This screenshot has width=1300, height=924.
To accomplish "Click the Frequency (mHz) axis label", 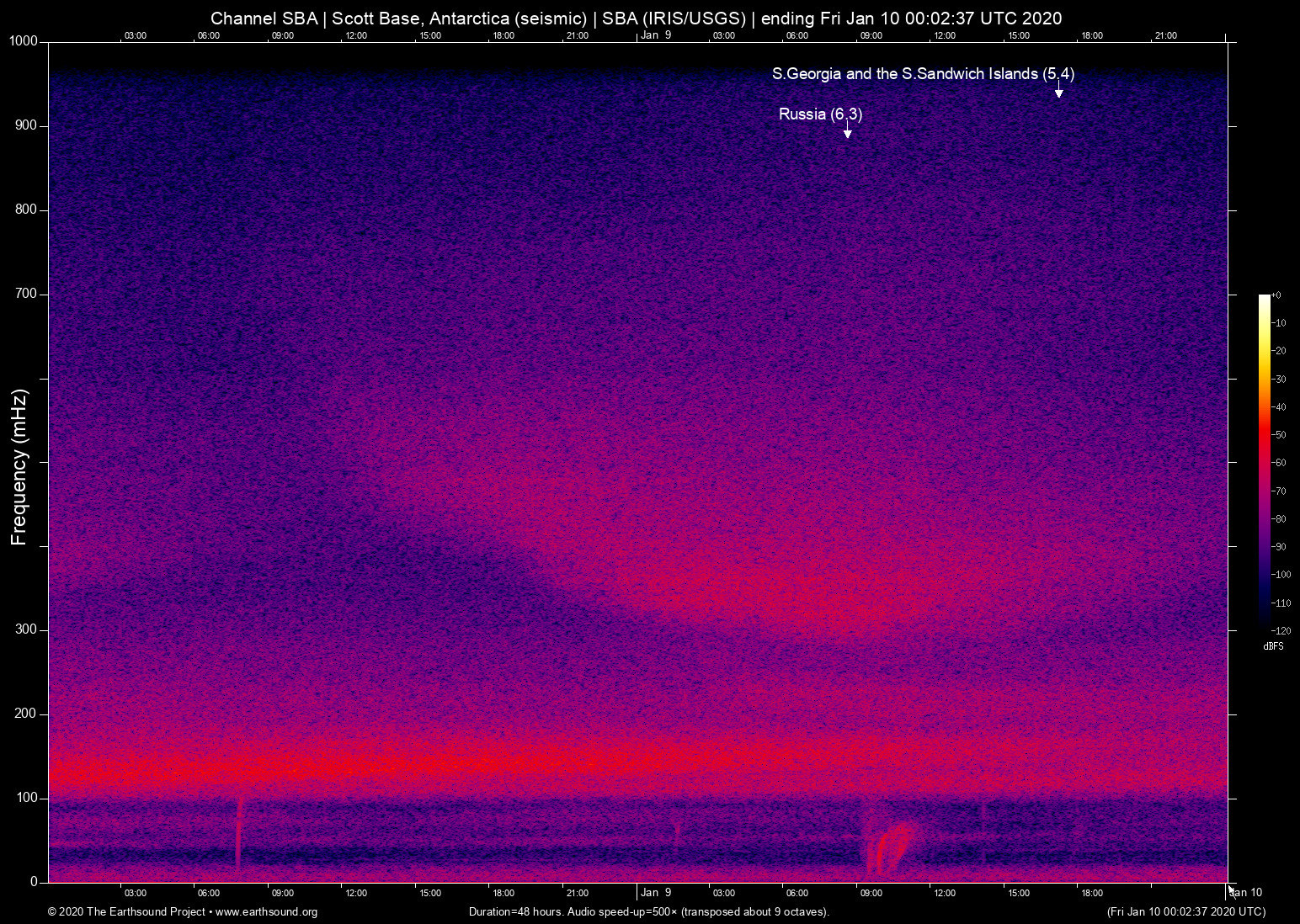I will pos(19,464).
